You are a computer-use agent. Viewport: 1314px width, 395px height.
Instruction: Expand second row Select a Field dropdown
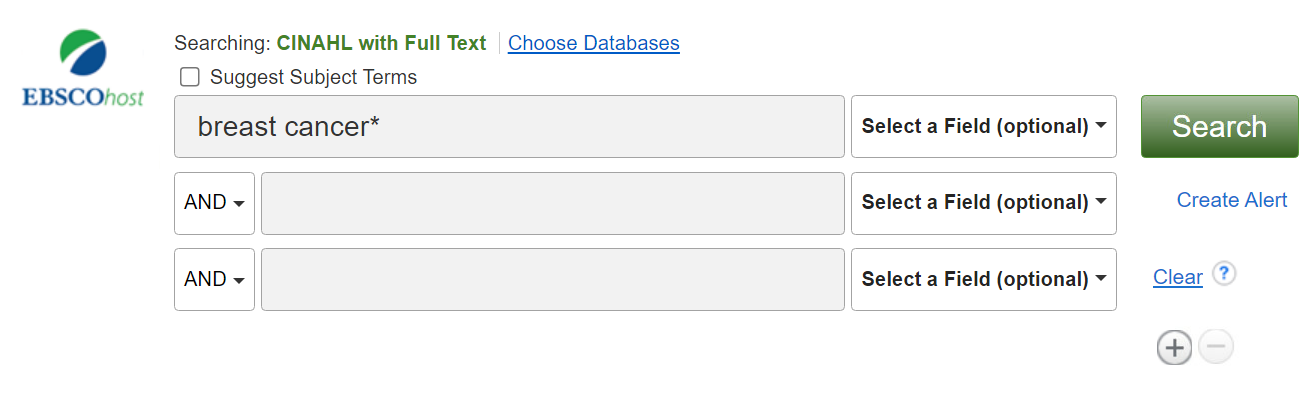[984, 203]
